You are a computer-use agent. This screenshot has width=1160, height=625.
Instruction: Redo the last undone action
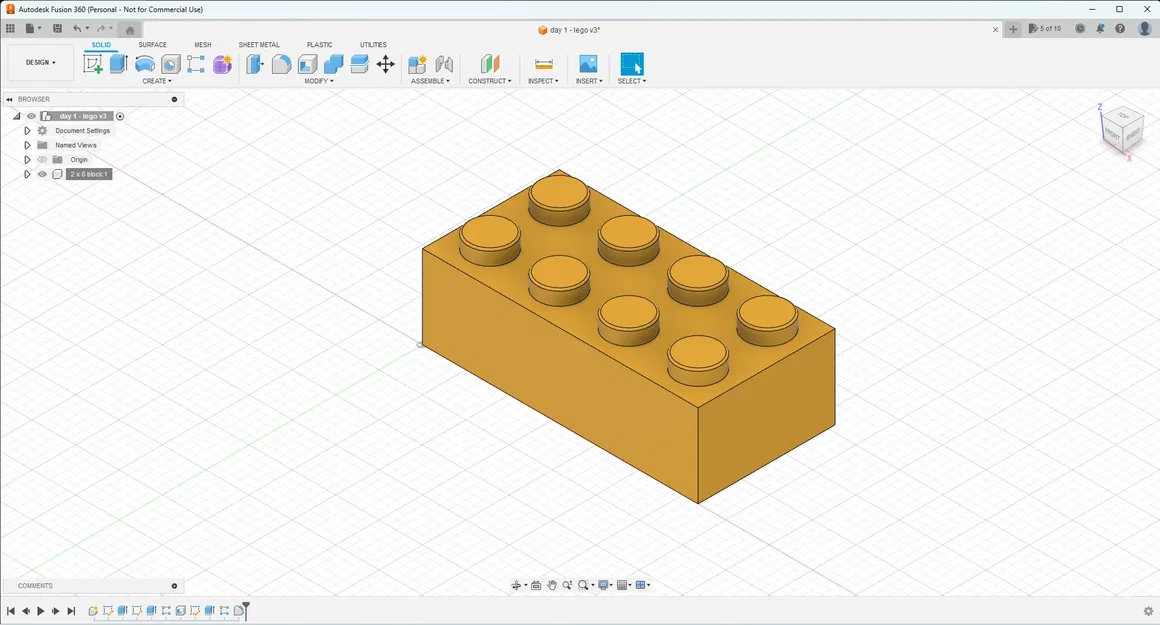(101, 28)
